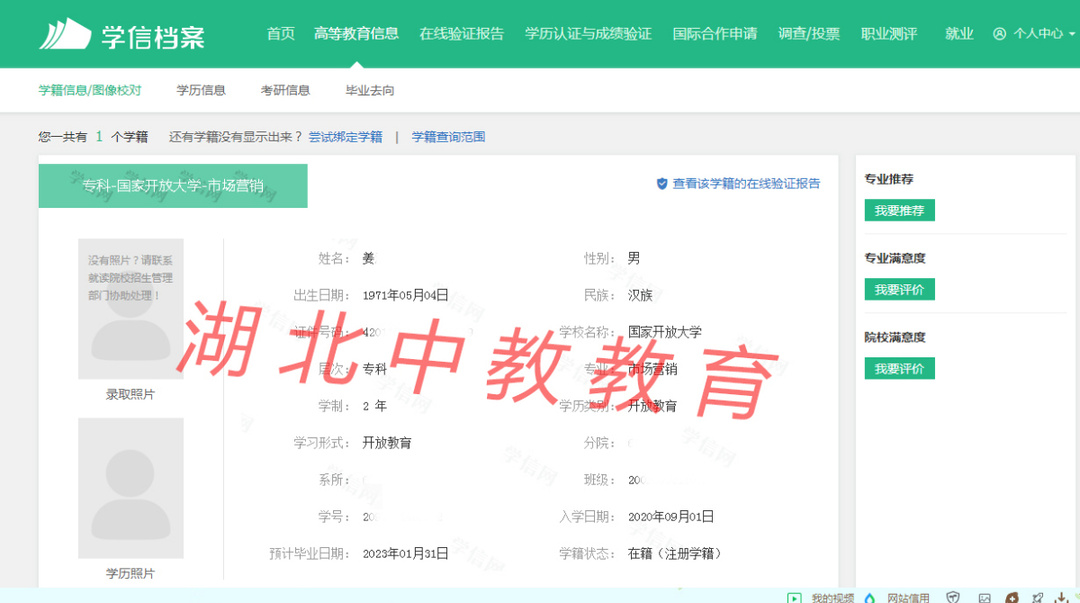
Task: Click the 专业推荐 heading
Action: click(889, 179)
